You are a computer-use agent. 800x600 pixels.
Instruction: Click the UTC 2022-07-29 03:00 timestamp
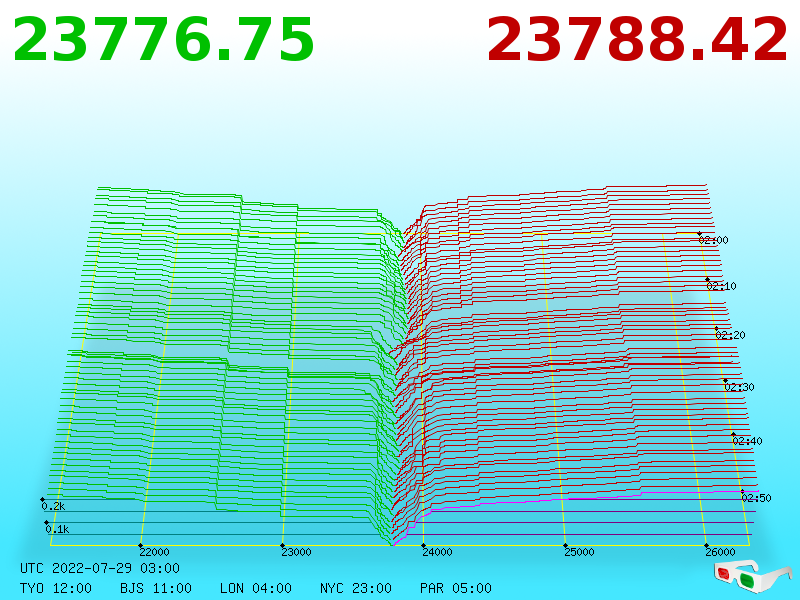100,568
